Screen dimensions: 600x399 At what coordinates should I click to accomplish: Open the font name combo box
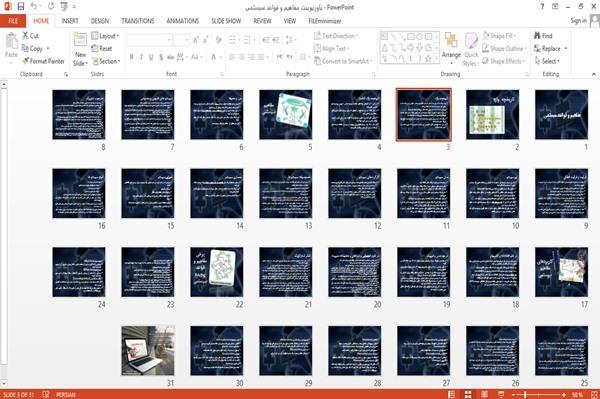click(149, 40)
